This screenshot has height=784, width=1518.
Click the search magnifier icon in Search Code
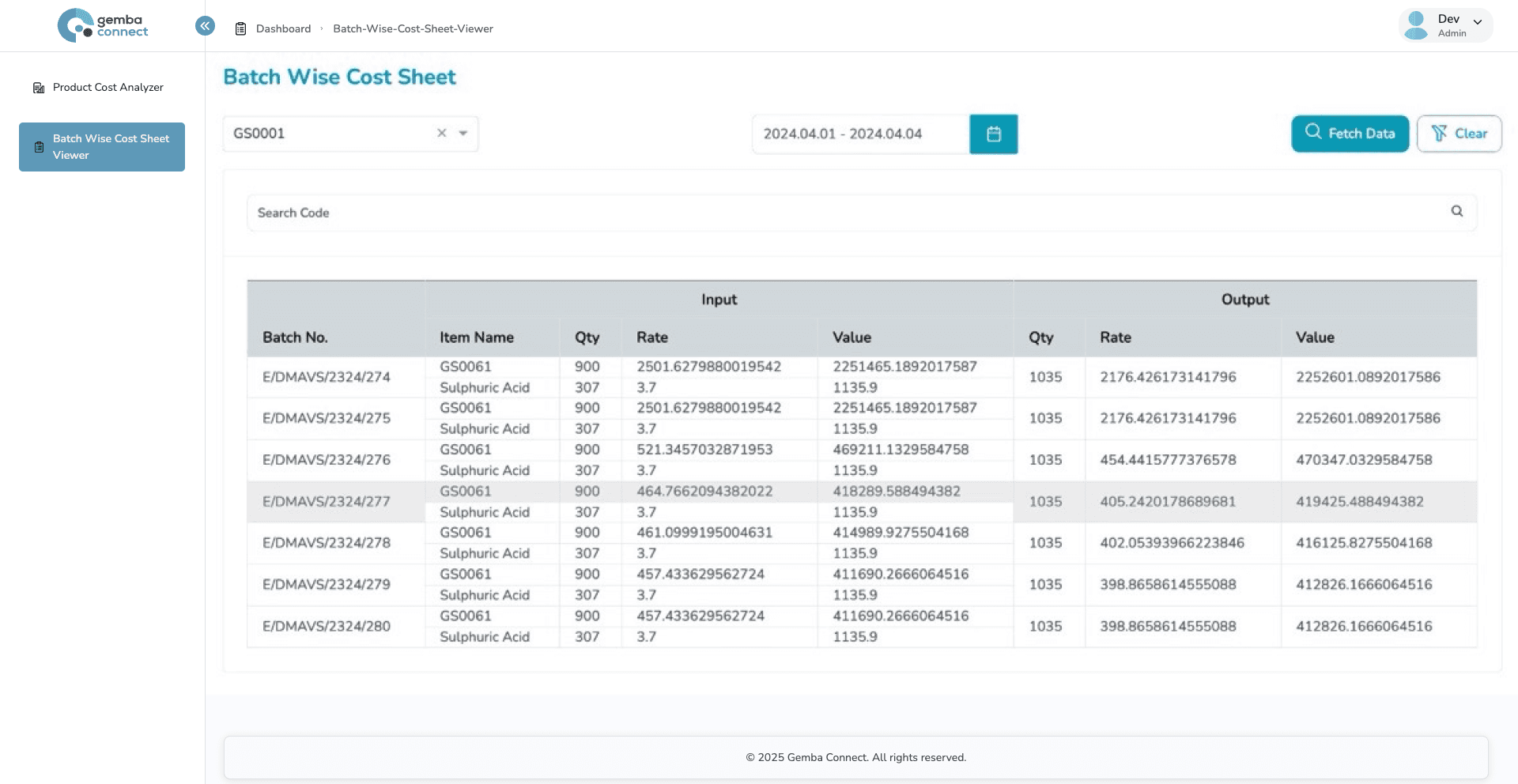pyautogui.click(x=1457, y=211)
